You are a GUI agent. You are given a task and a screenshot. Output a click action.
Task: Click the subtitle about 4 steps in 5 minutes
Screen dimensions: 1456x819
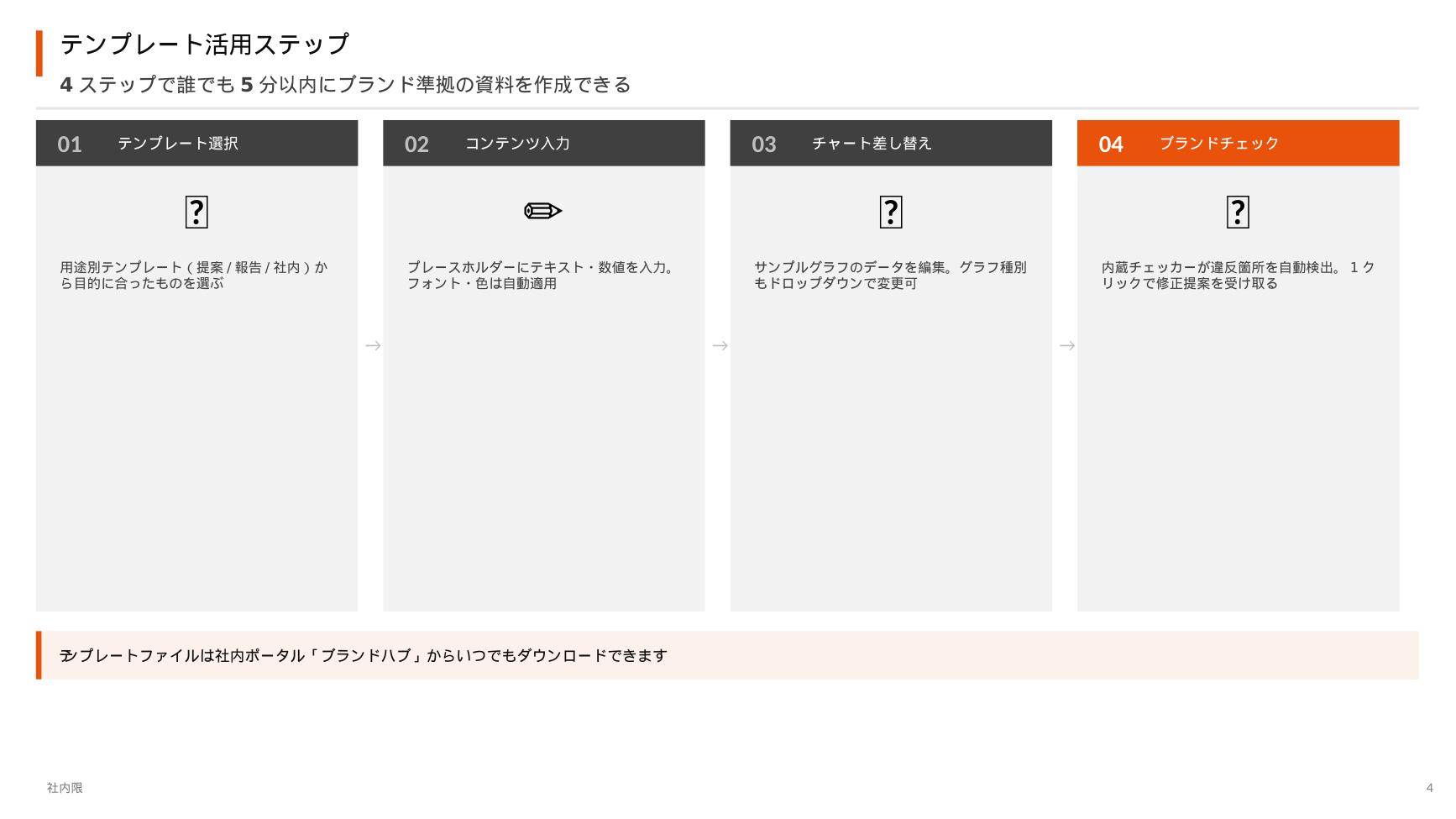(345, 85)
